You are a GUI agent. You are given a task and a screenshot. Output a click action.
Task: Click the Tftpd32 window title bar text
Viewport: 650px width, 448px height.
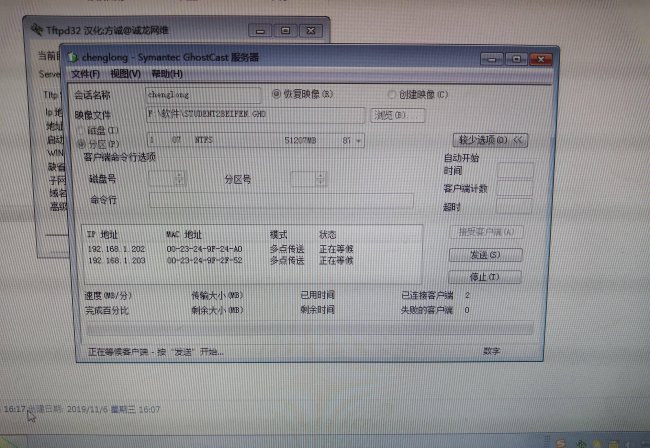pos(107,30)
